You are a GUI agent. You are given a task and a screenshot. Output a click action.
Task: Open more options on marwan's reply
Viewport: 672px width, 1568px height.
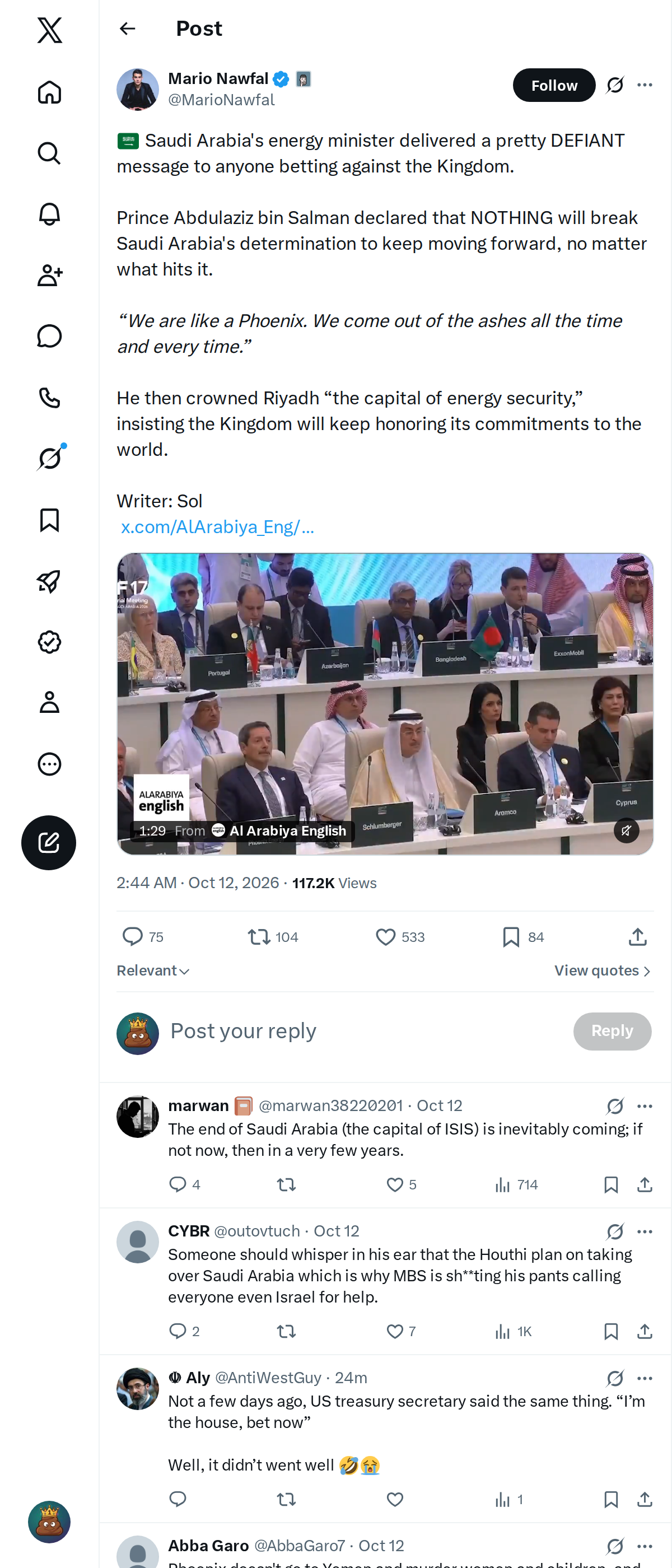(x=645, y=1106)
